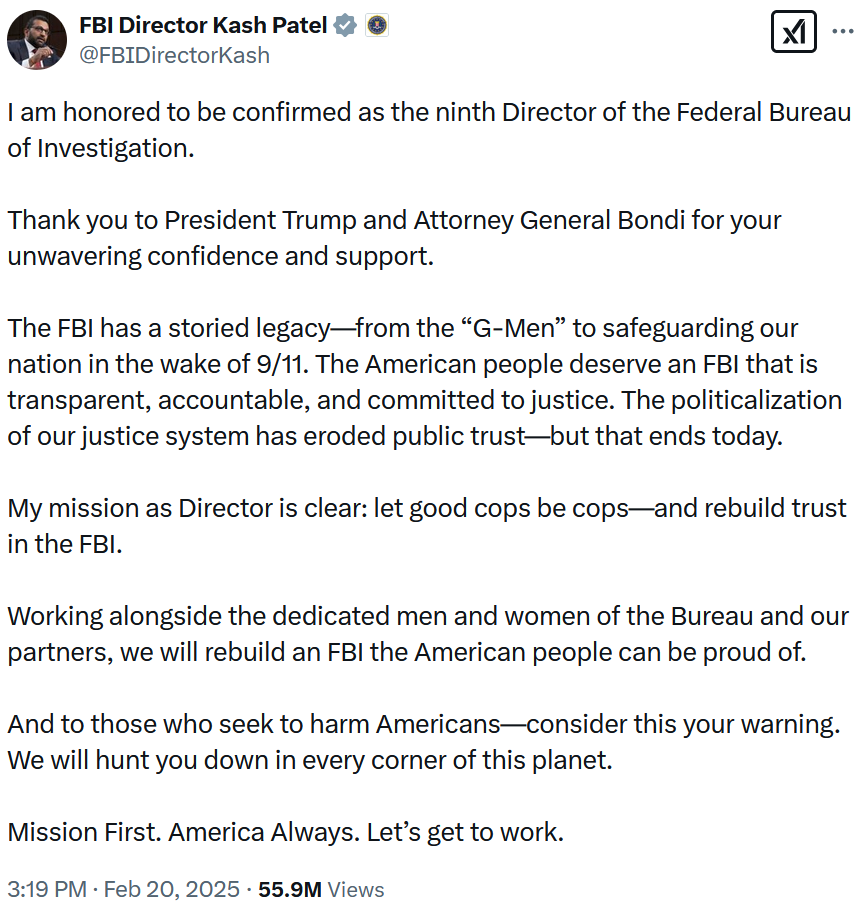
Task: Open Kash Patel's profile picture avatar
Action: 37,40
